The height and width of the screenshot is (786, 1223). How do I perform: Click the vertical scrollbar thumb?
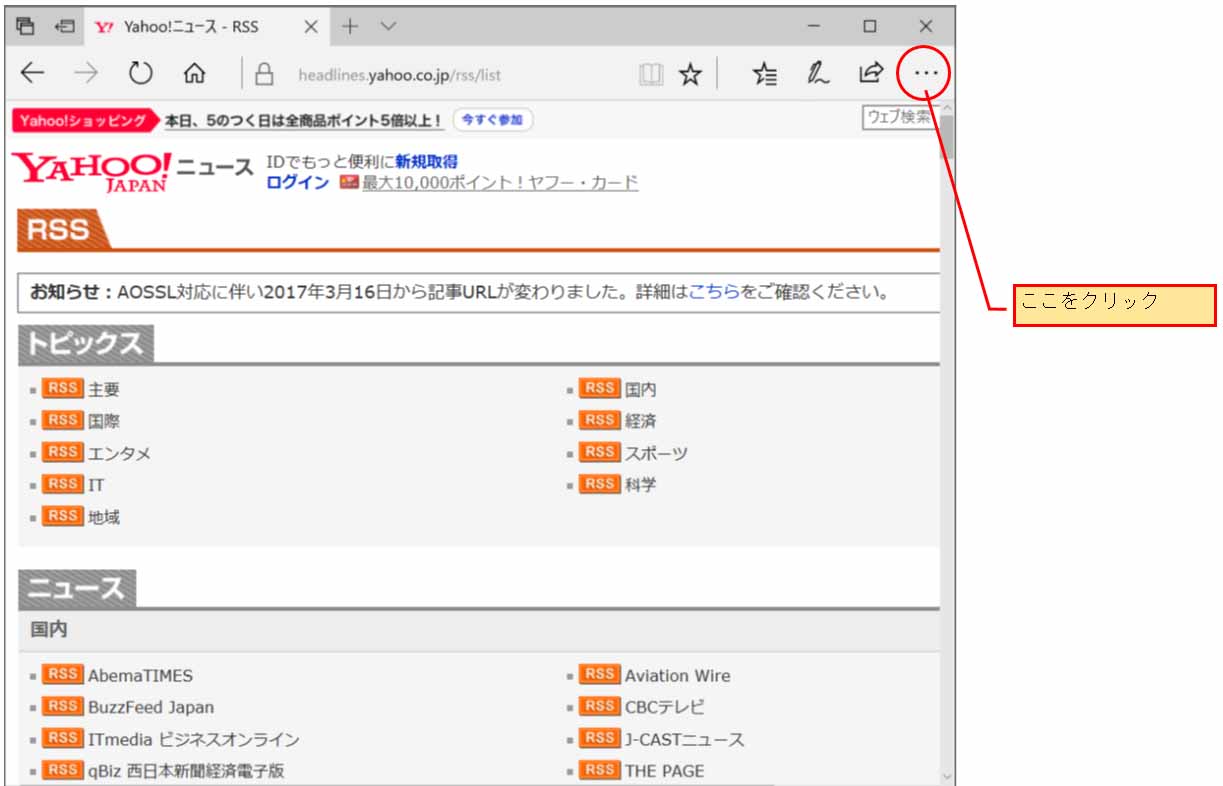pos(947,138)
